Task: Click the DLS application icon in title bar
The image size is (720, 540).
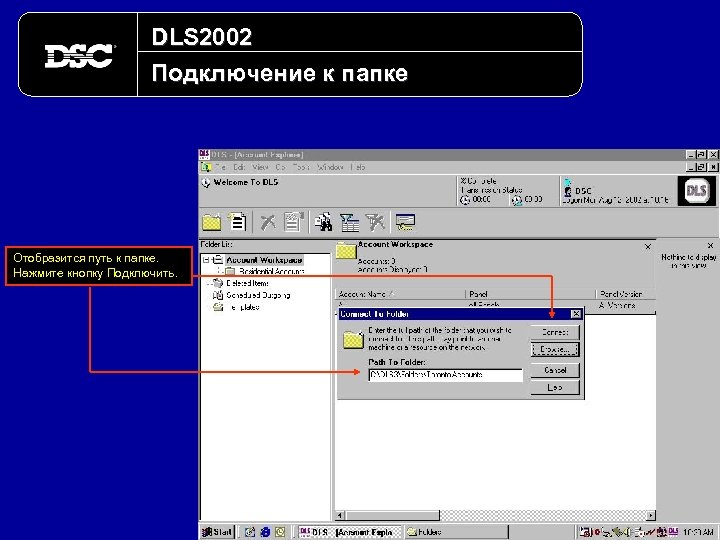Action: [x=204, y=155]
